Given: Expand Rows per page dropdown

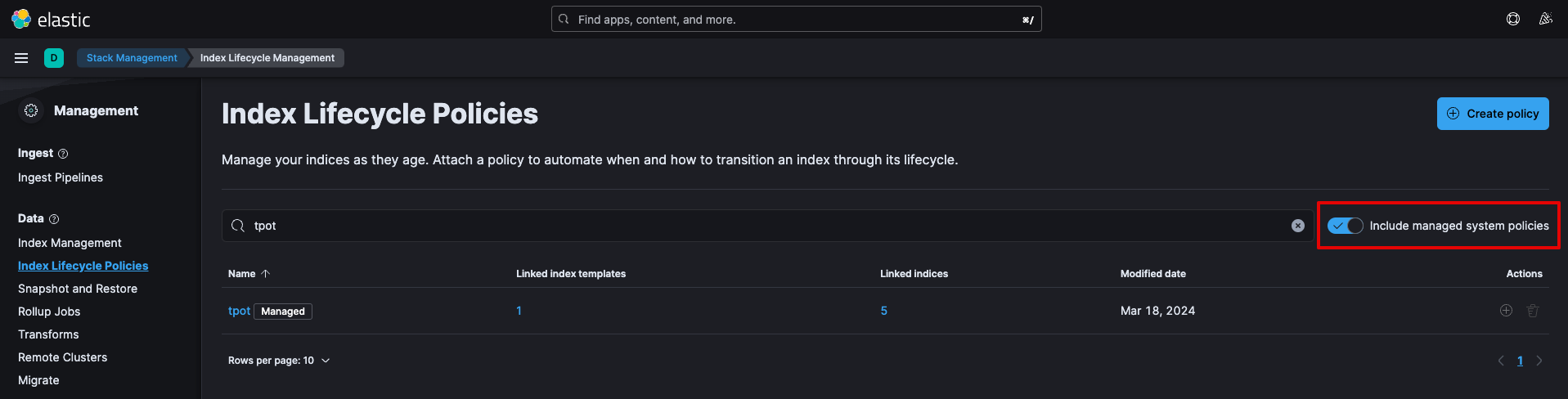Looking at the screenshot, I should pos(279,361).
